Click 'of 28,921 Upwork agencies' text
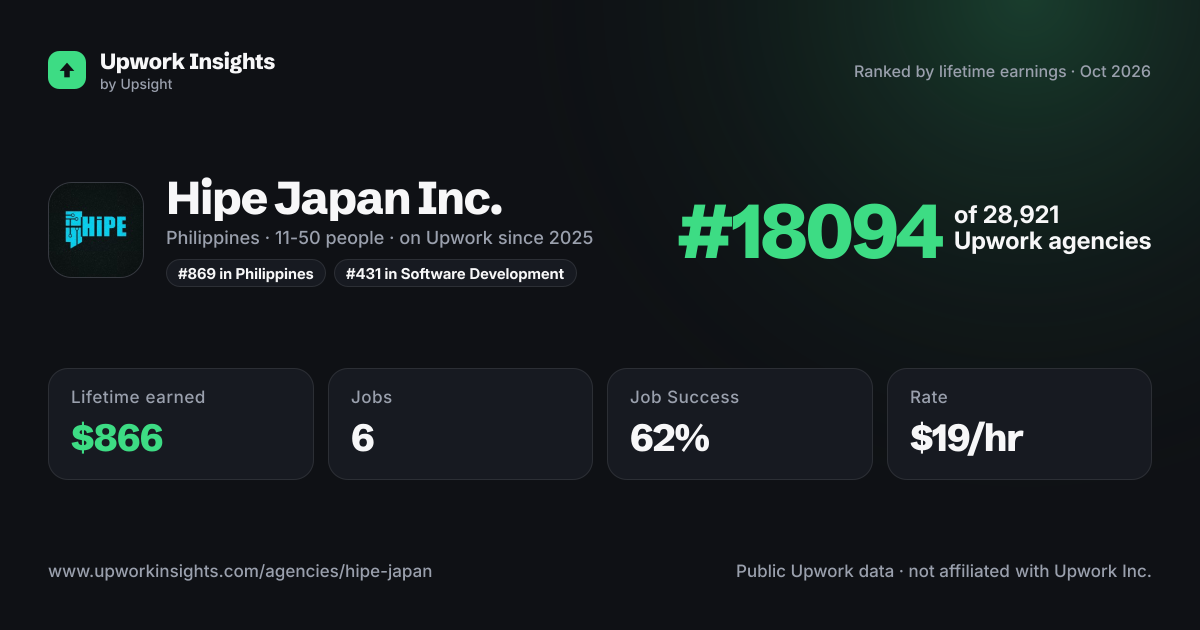 point(1052,228)
